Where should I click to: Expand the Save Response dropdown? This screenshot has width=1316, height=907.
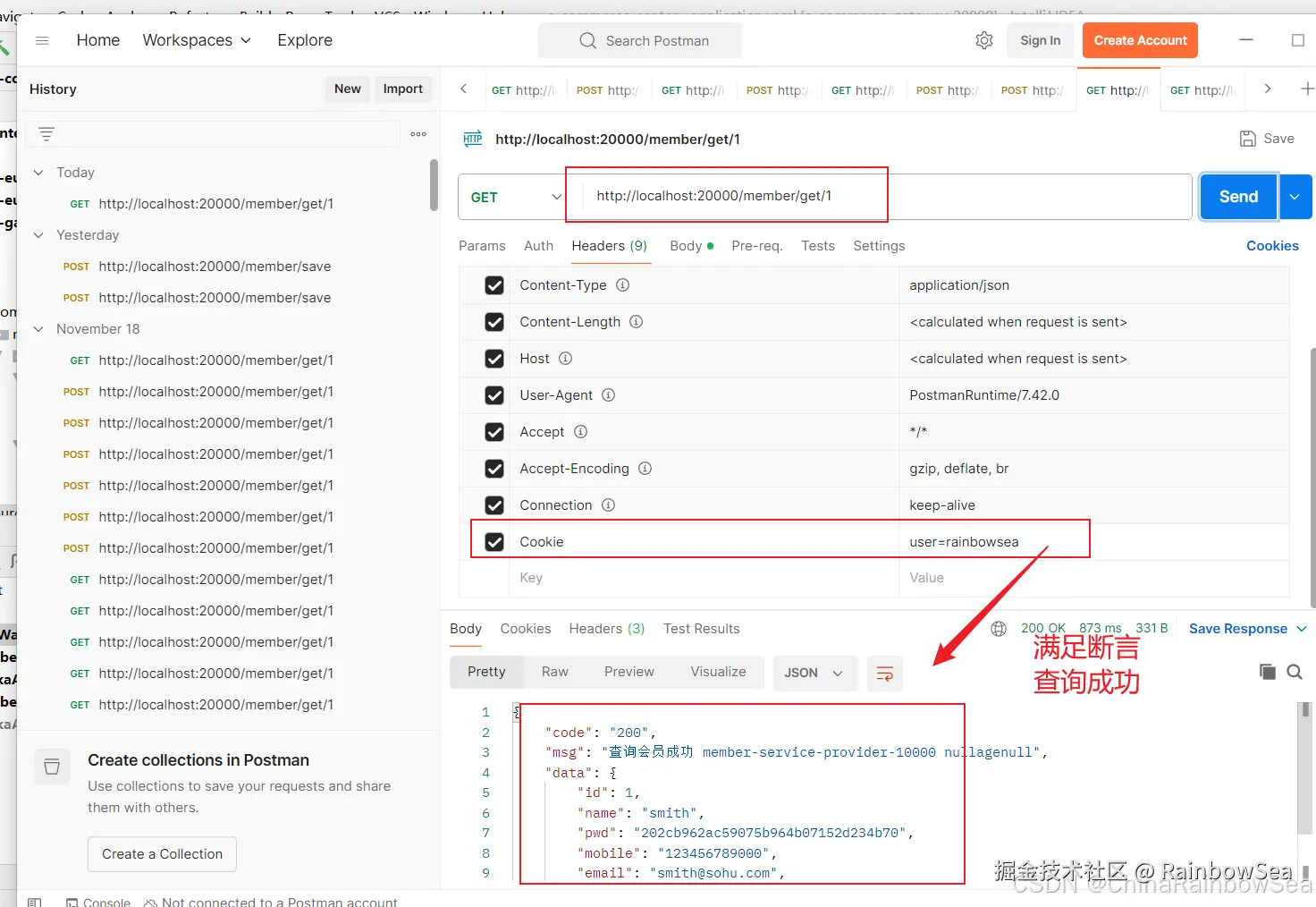[x=1302, y=629]
